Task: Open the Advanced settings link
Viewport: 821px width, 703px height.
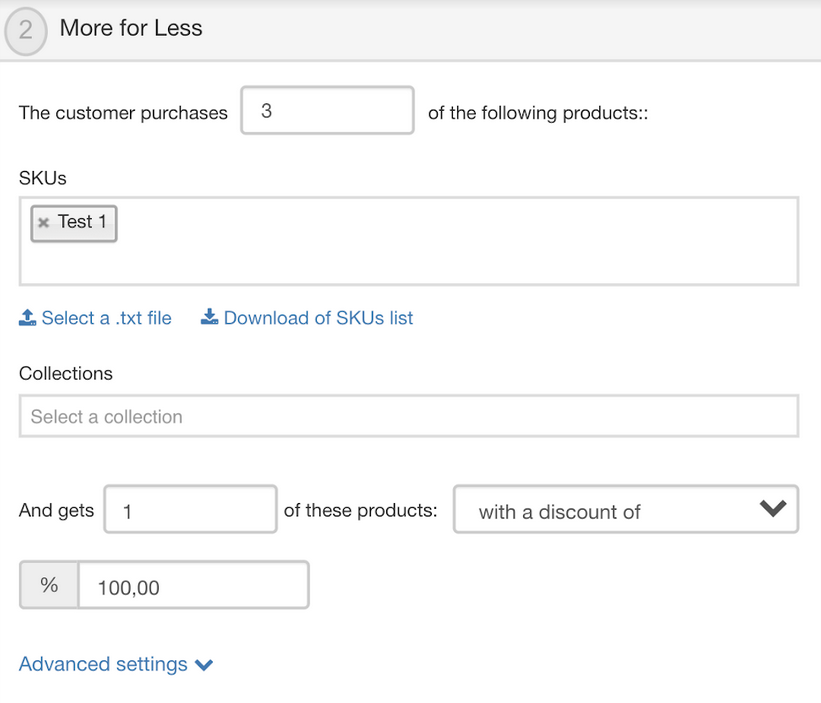Action: [x=103, y=664]
